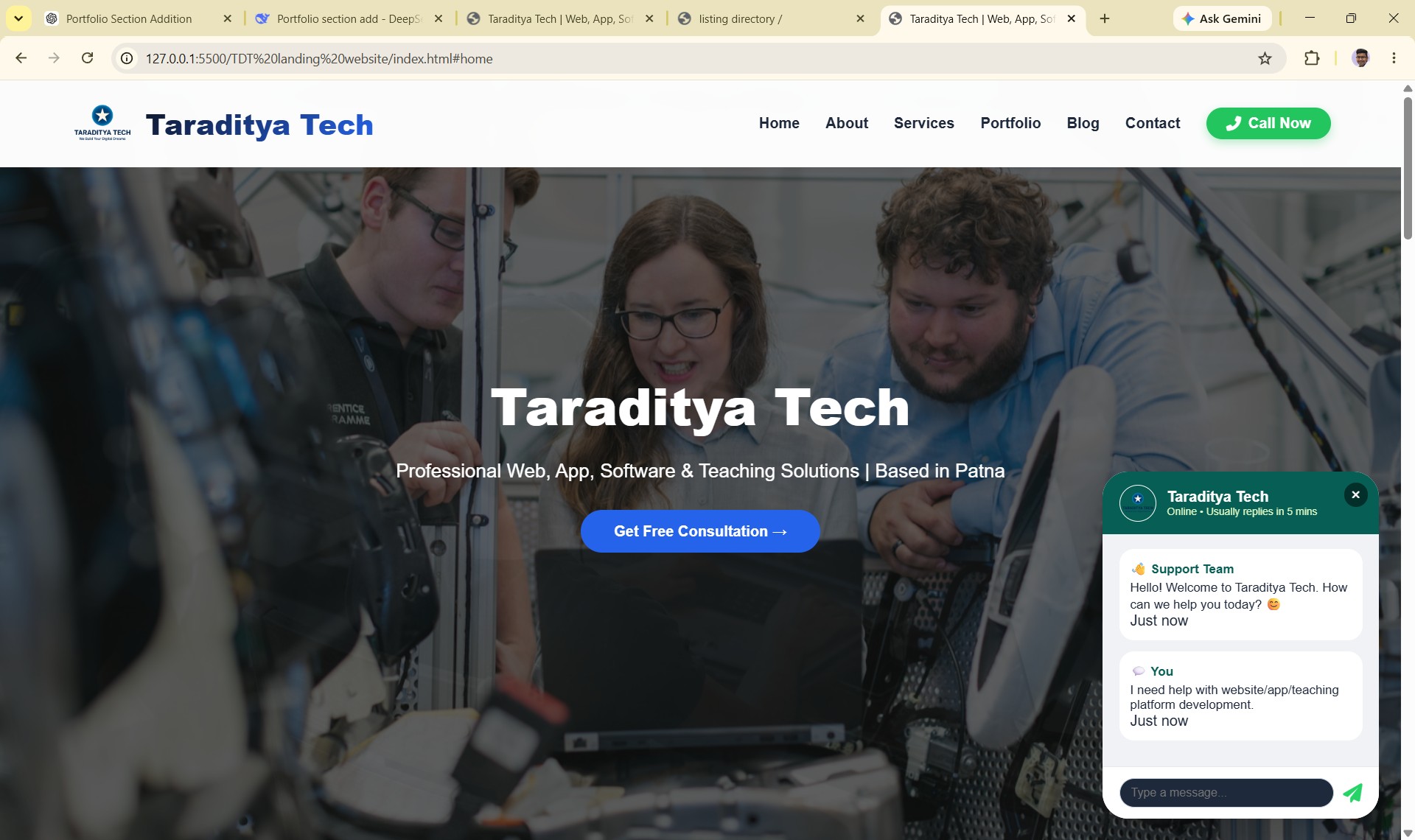This screenshot has height=840, width=1415.
Task: Bookmark this page with the star icon
Action: tap(1265, 58)
